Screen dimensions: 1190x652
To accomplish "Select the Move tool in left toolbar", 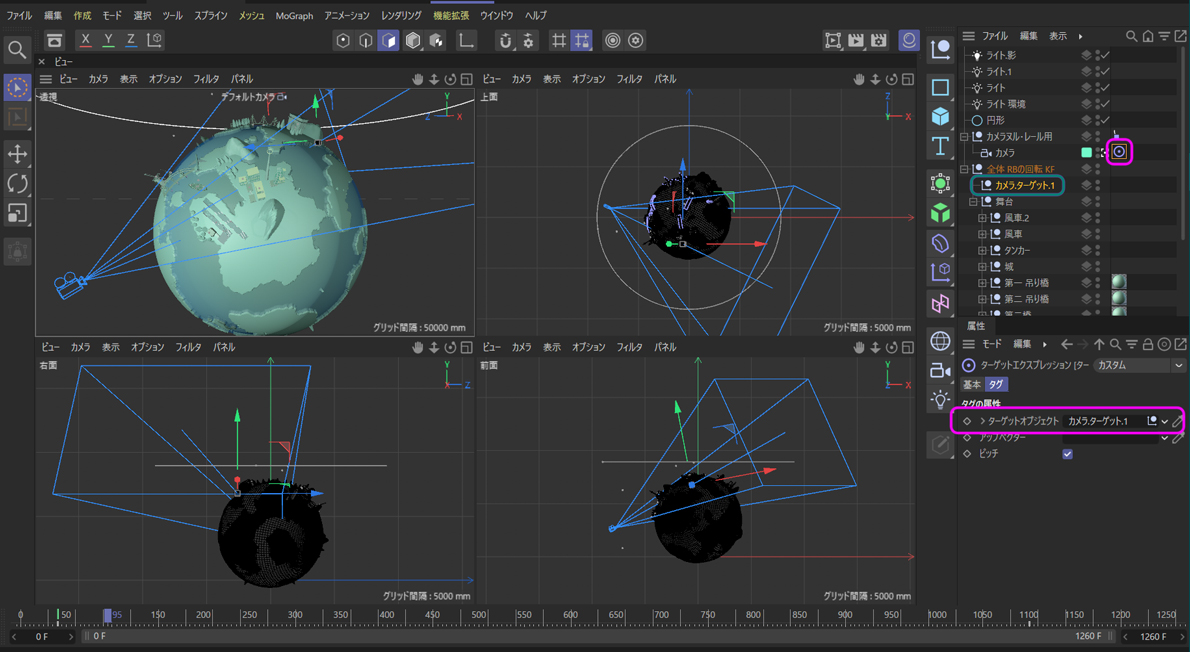I will tap(17, 153).
